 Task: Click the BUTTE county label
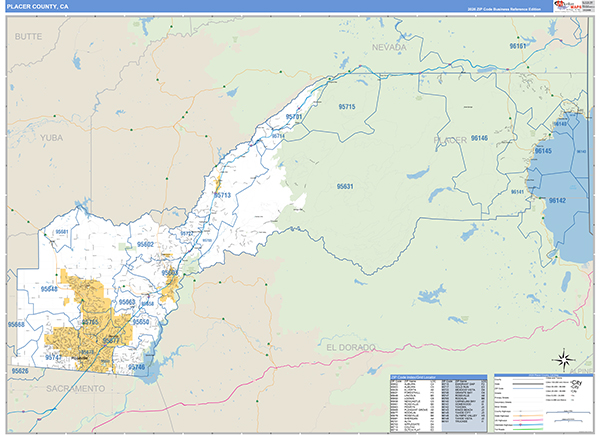pos(28,35)
